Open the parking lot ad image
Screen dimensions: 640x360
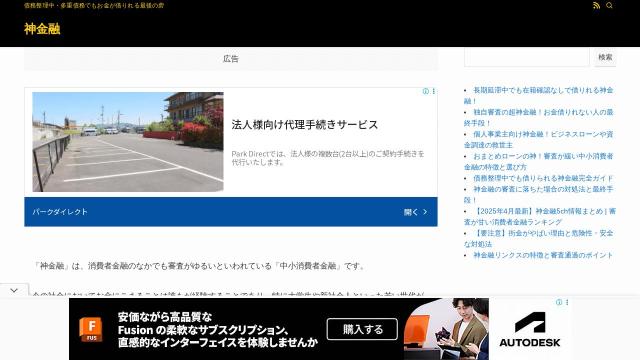[128, 142]
